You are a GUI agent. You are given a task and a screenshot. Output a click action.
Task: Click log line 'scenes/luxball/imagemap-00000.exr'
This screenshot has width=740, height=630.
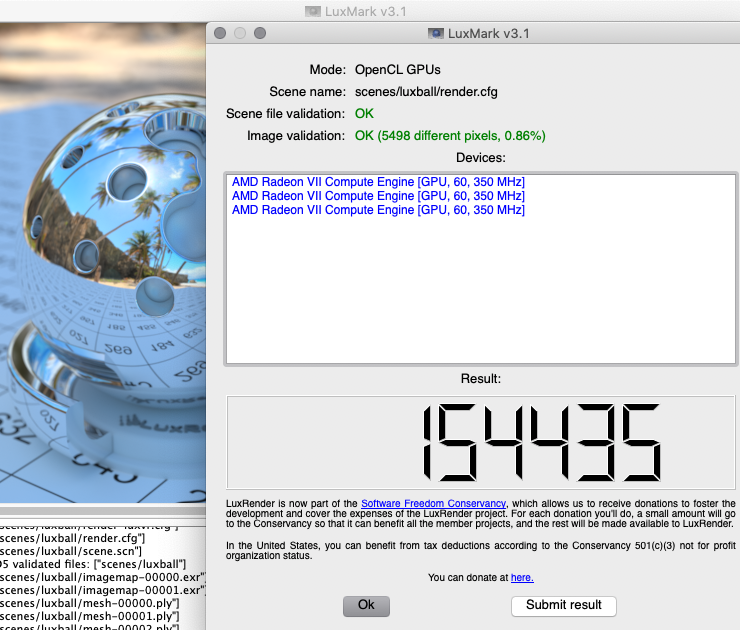103,577
